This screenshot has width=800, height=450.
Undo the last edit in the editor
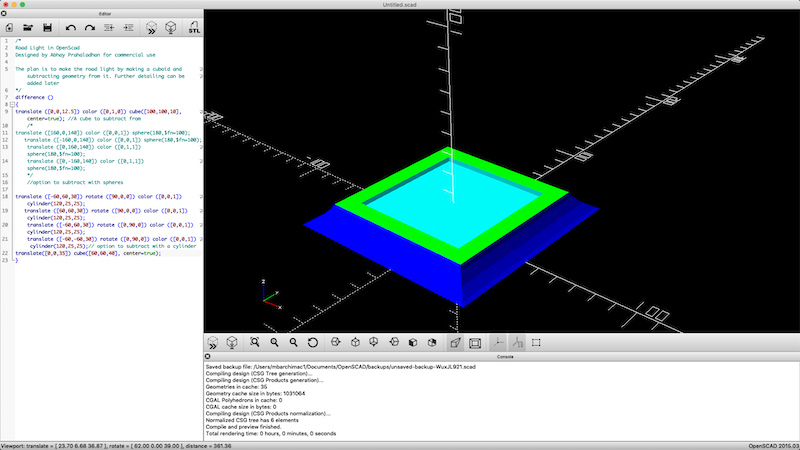pyautogui.click(x=70, y=28)
